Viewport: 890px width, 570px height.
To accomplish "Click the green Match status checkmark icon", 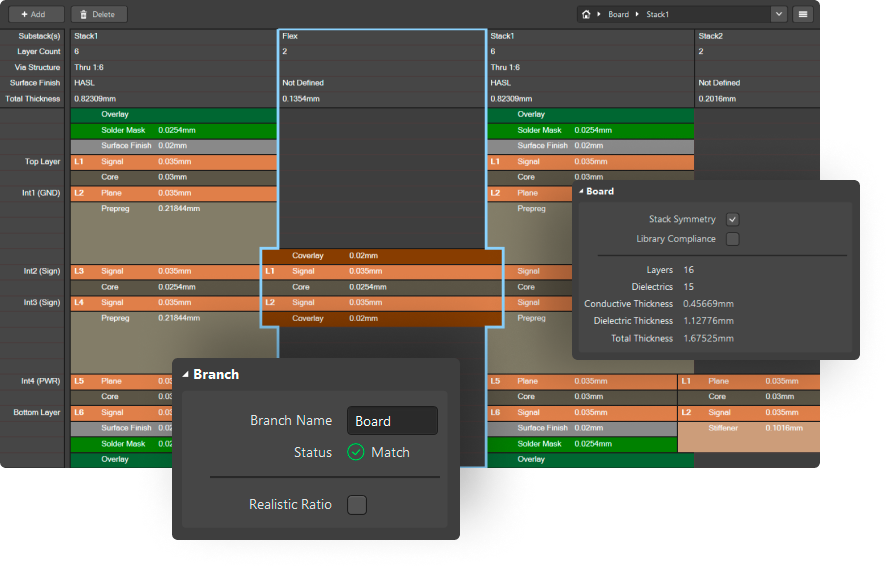I will 355,452.
